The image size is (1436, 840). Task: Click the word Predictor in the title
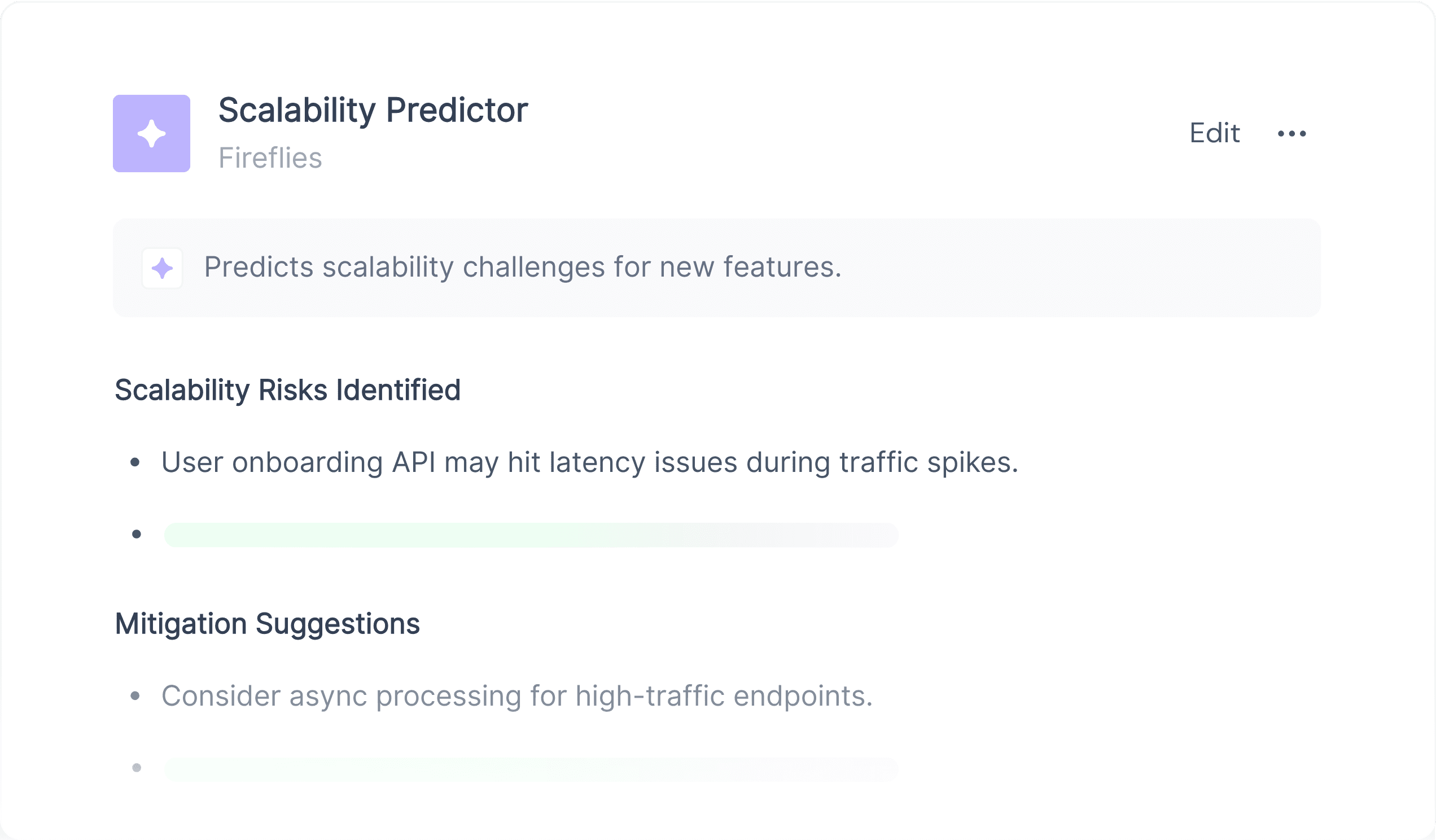tap(457, 110)
